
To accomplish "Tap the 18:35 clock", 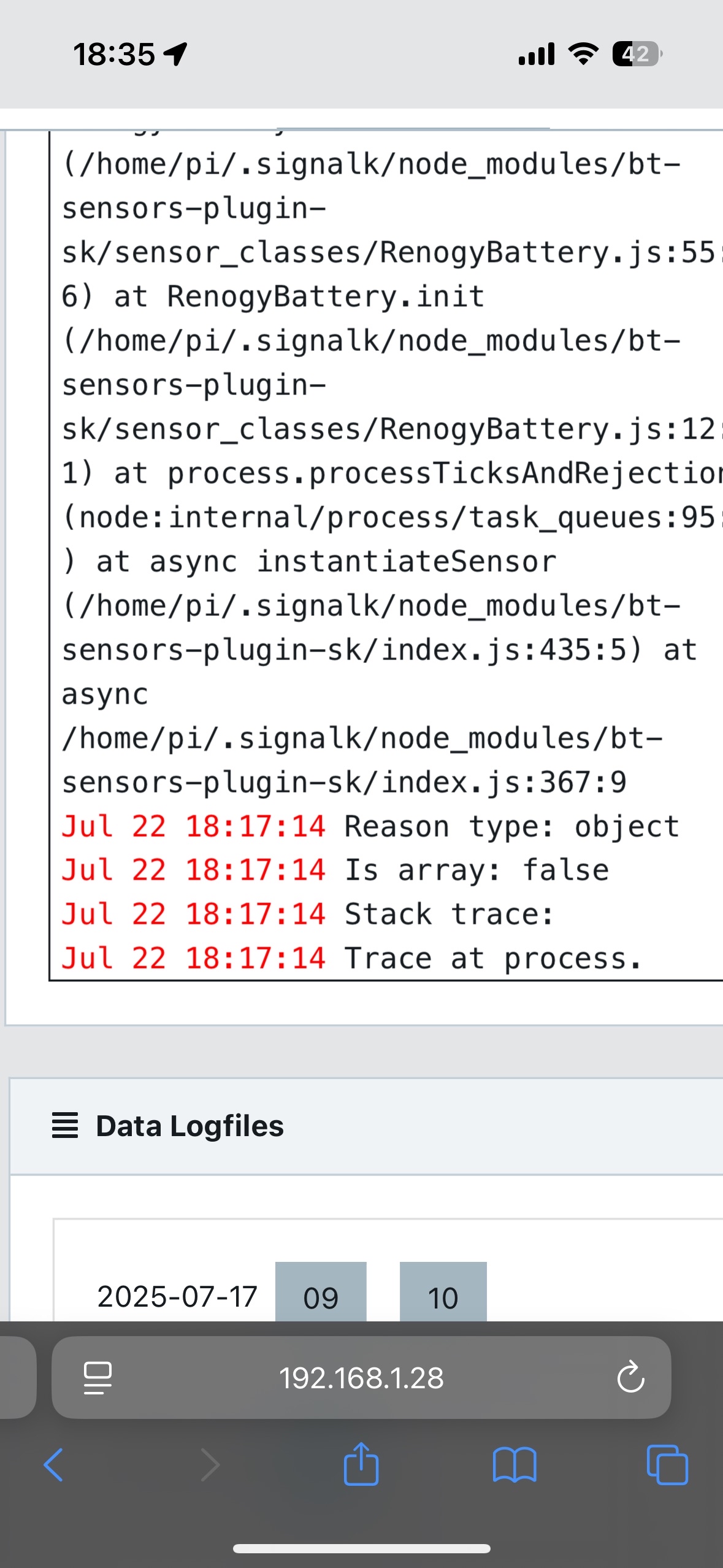I will tap(114, 54).
